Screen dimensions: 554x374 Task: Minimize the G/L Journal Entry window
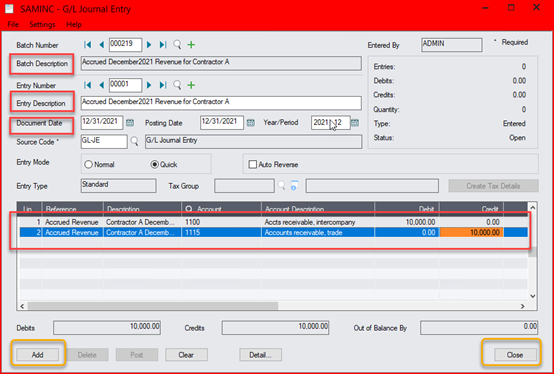[485, 8]
